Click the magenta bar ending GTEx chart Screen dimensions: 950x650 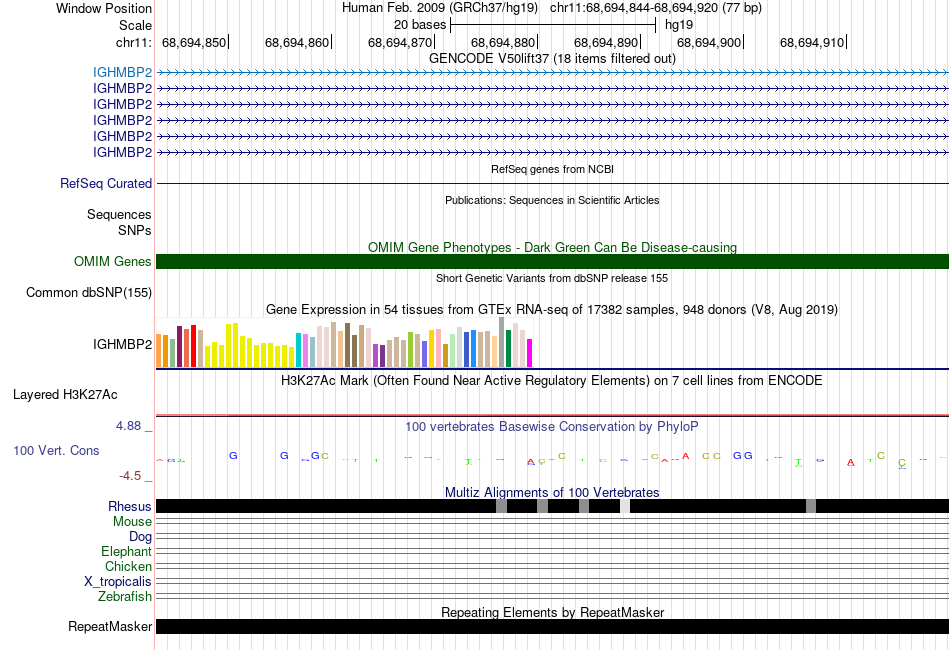(x=529, y=353)
